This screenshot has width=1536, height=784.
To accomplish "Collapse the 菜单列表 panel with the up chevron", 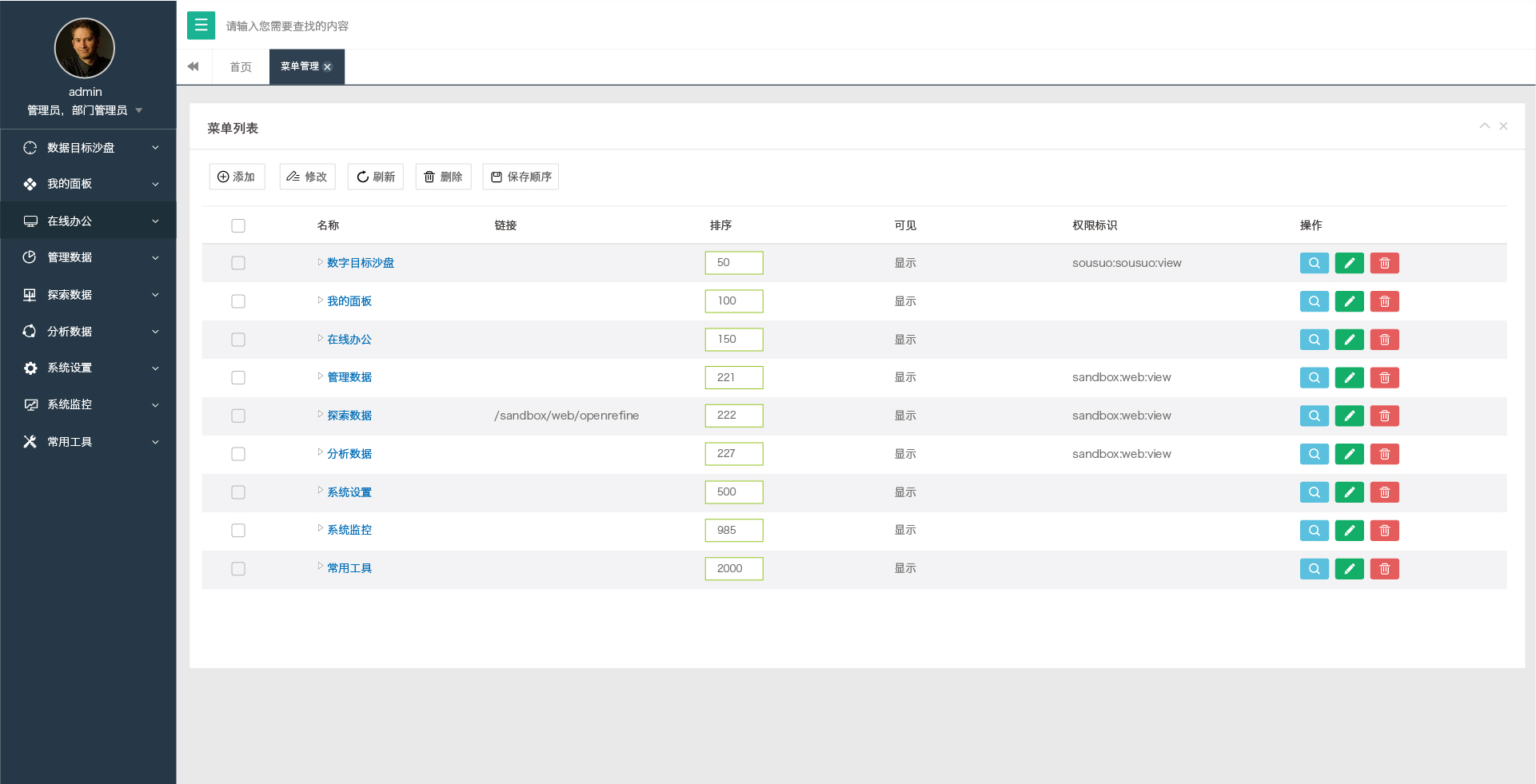I will click(x=1484, y=126).
